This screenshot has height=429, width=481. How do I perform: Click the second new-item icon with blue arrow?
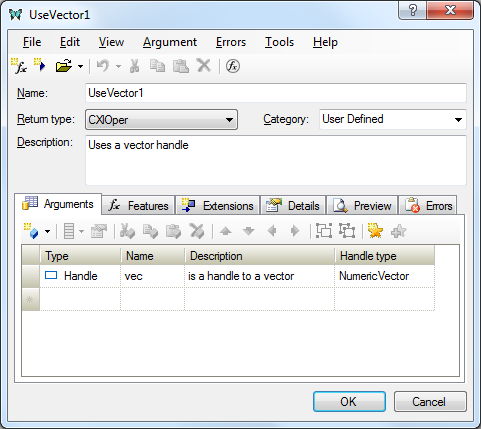pyautogui.click(x=40, y=65)
